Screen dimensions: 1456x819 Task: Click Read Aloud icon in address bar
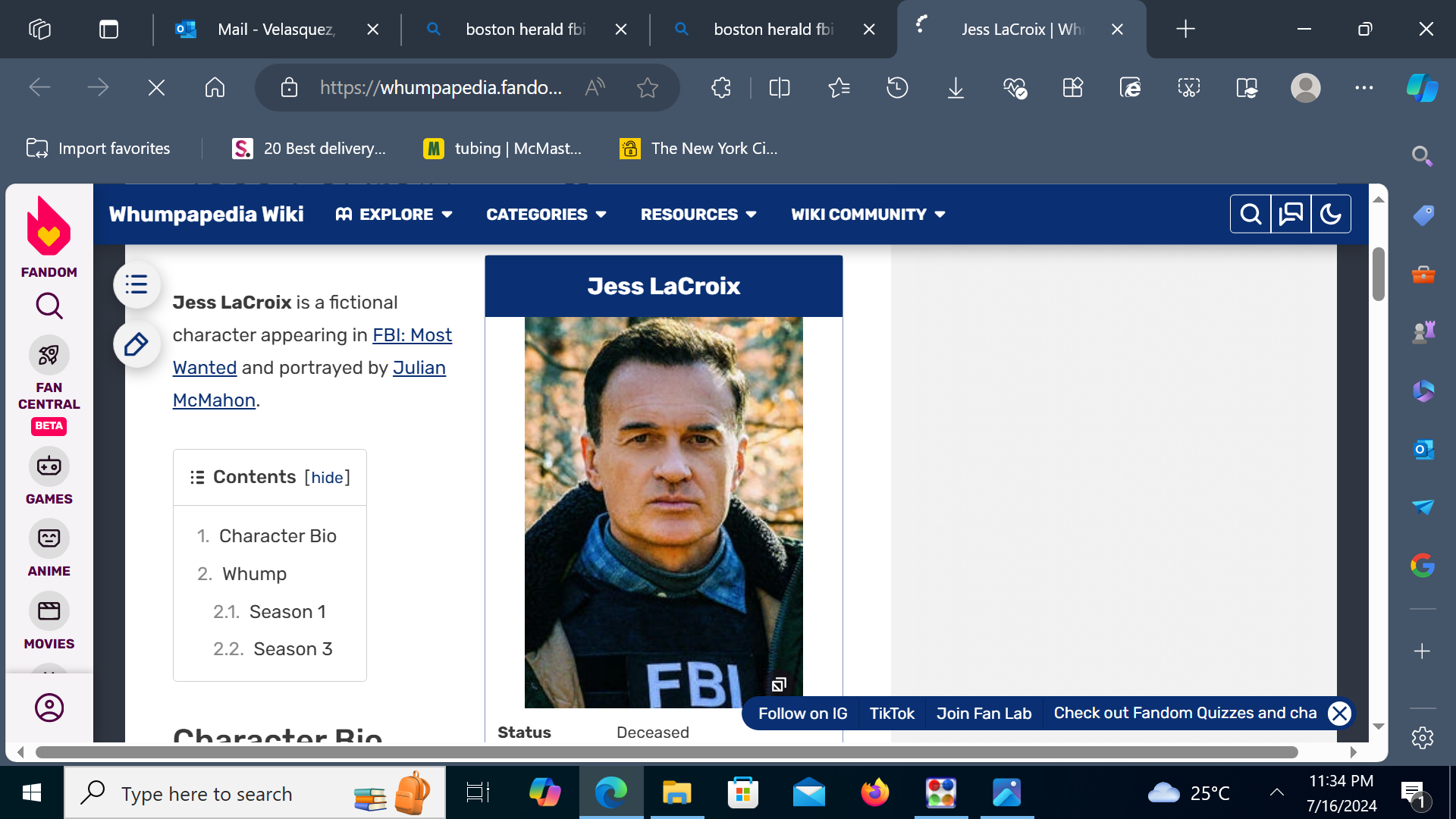[x=595, y=88]
